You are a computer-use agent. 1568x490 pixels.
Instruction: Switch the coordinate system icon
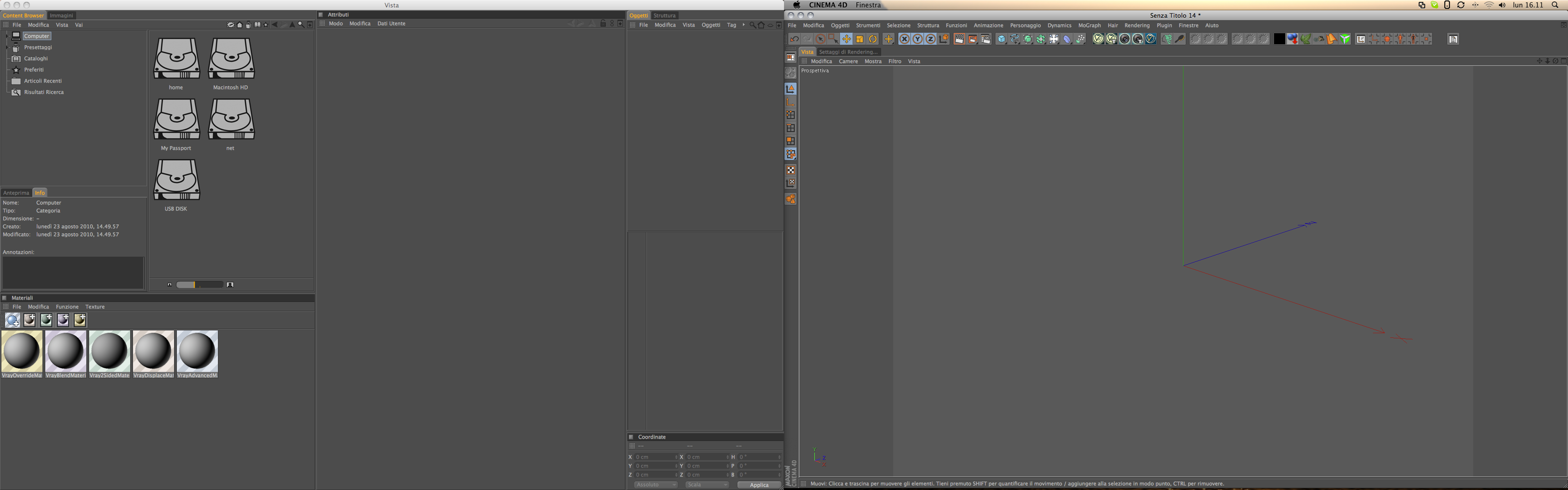tap(944, 39)
